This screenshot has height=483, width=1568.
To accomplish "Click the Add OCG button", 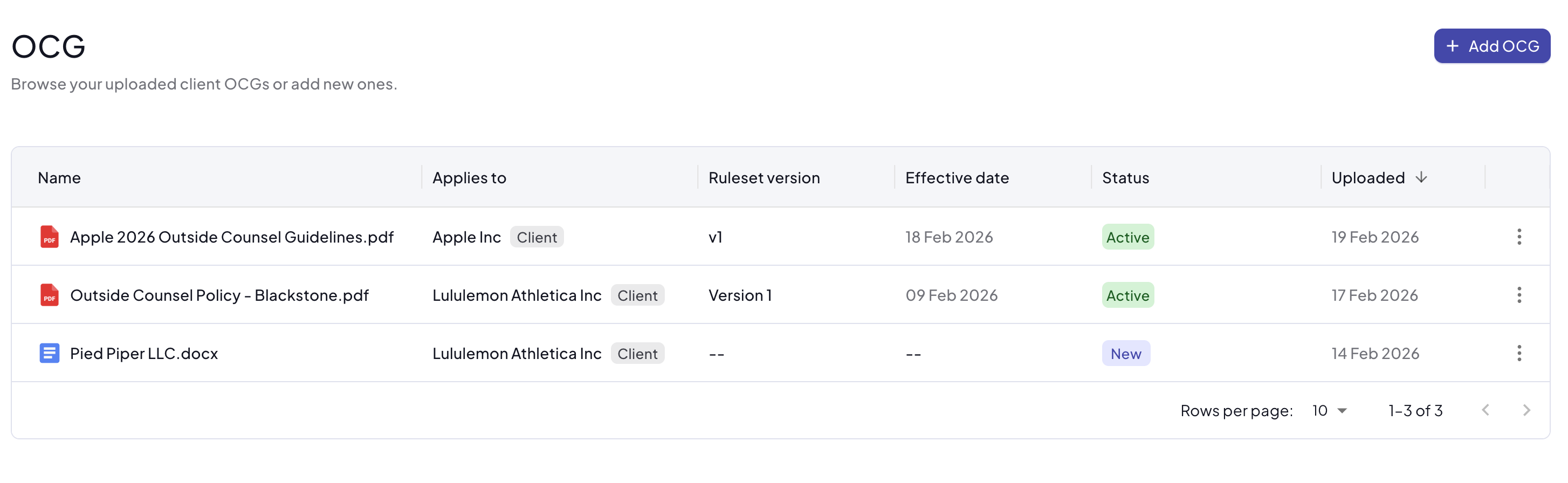I will point(1491,46).
